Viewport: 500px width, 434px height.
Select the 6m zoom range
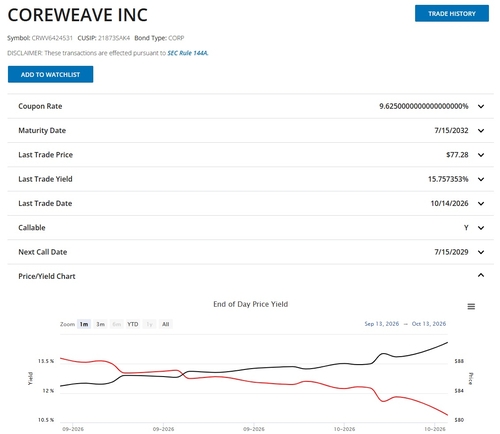pos(116,324)
